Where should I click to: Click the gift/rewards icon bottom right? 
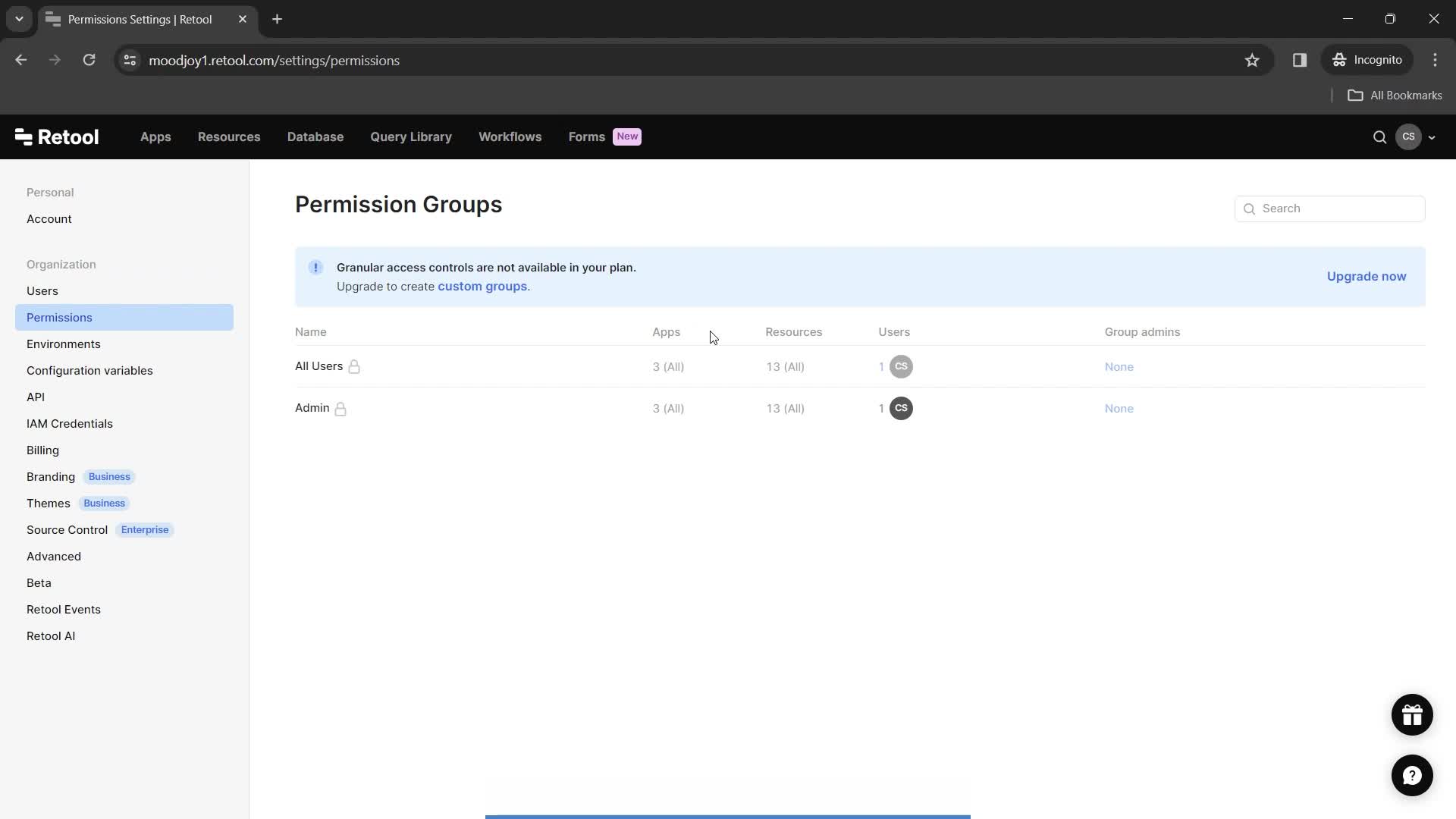click(1412, 714)
